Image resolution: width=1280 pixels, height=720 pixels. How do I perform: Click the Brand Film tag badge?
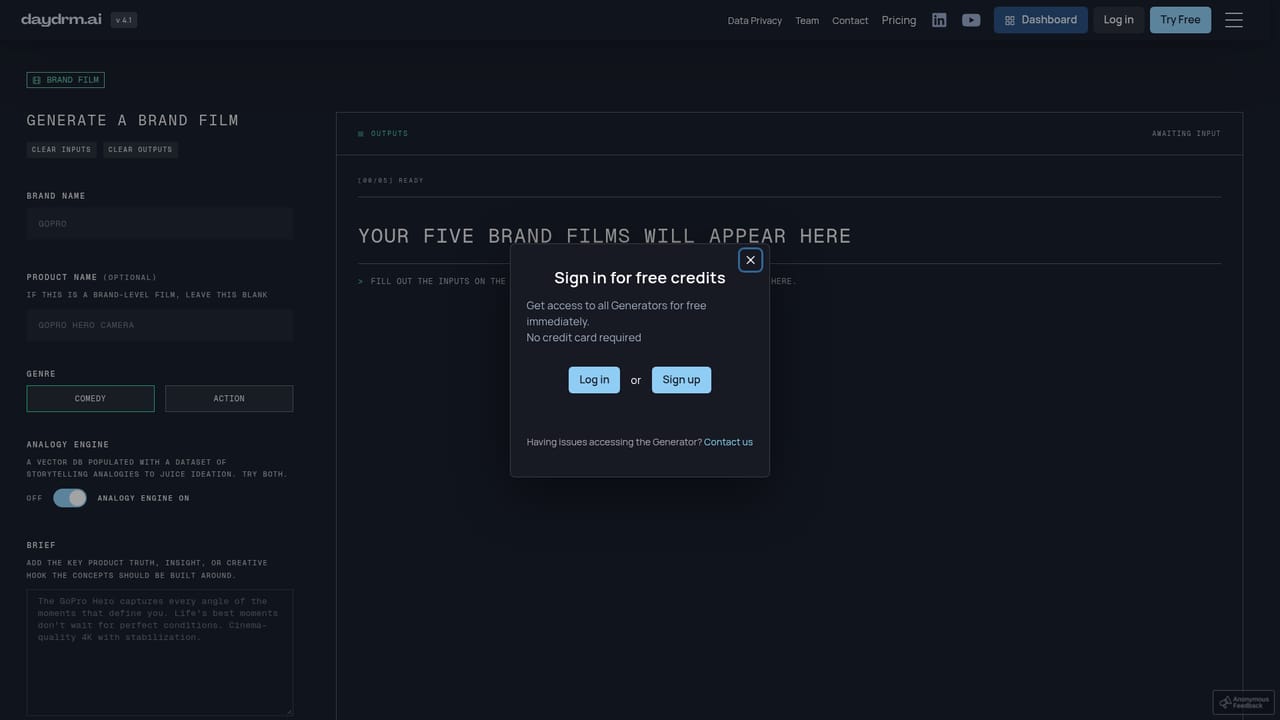tap(65, 80)
